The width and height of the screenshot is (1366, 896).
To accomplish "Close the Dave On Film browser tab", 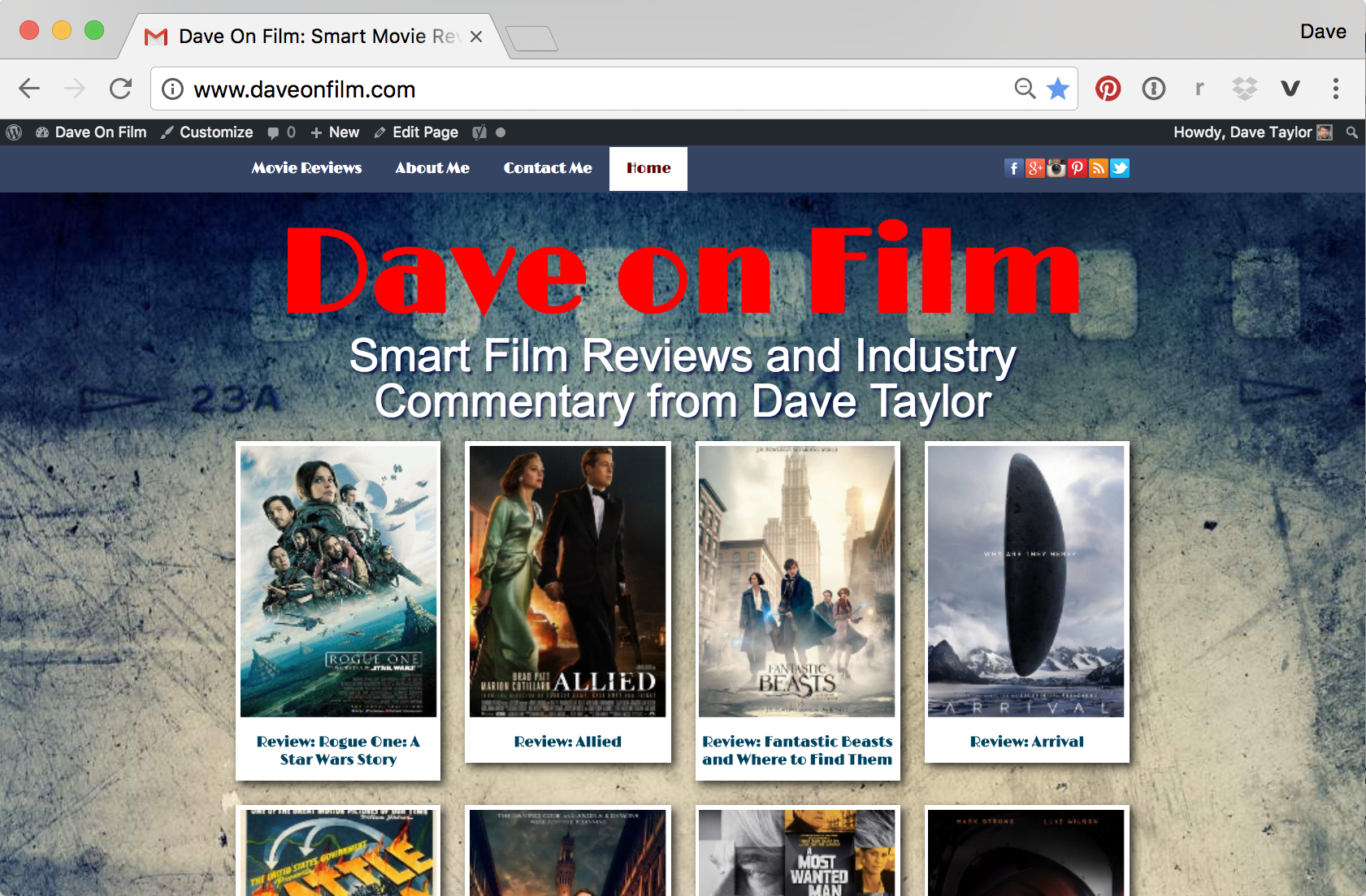I will coord(476,37).
